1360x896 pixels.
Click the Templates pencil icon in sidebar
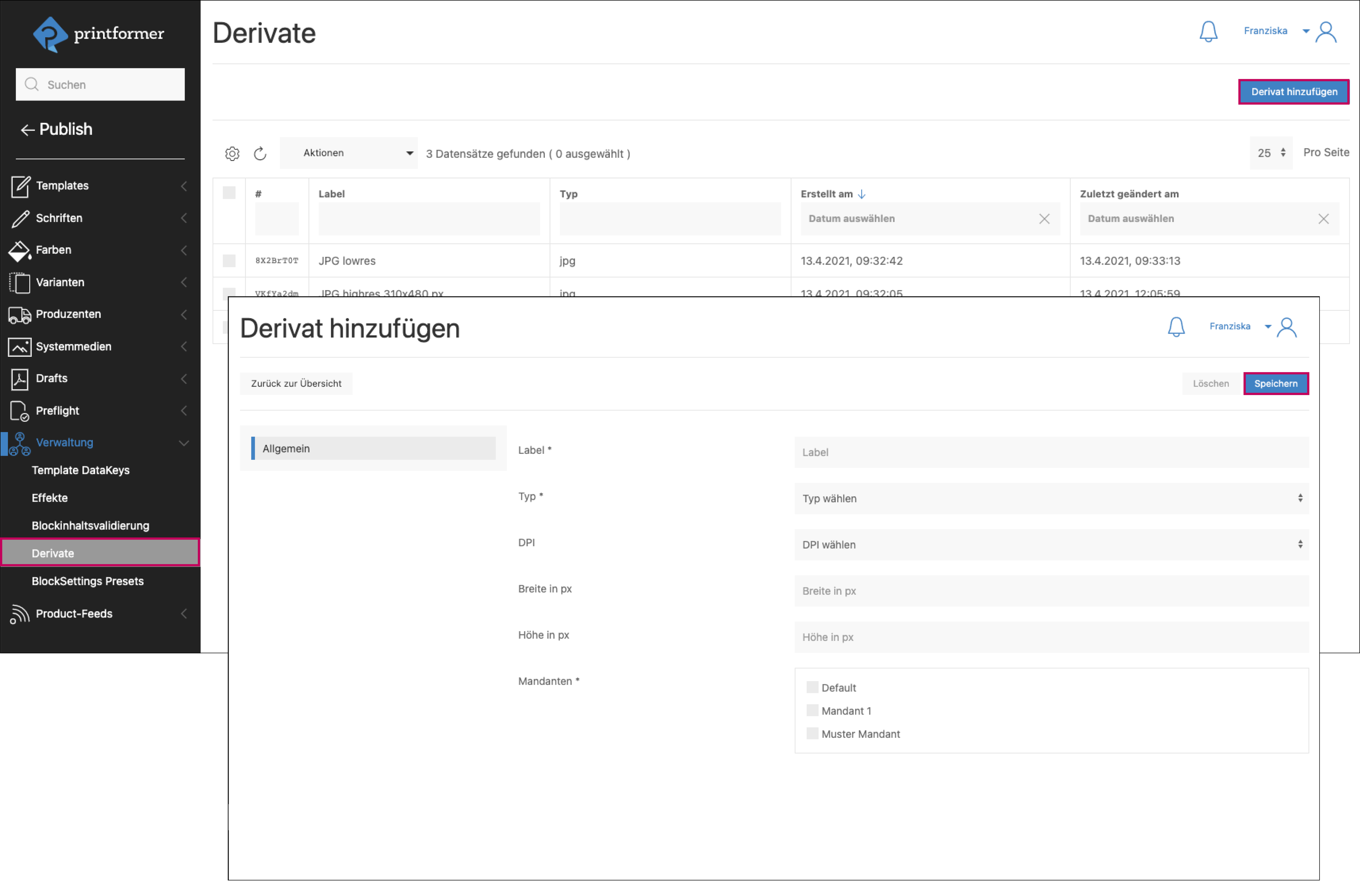pyautogui.click(x=20, y=186)
